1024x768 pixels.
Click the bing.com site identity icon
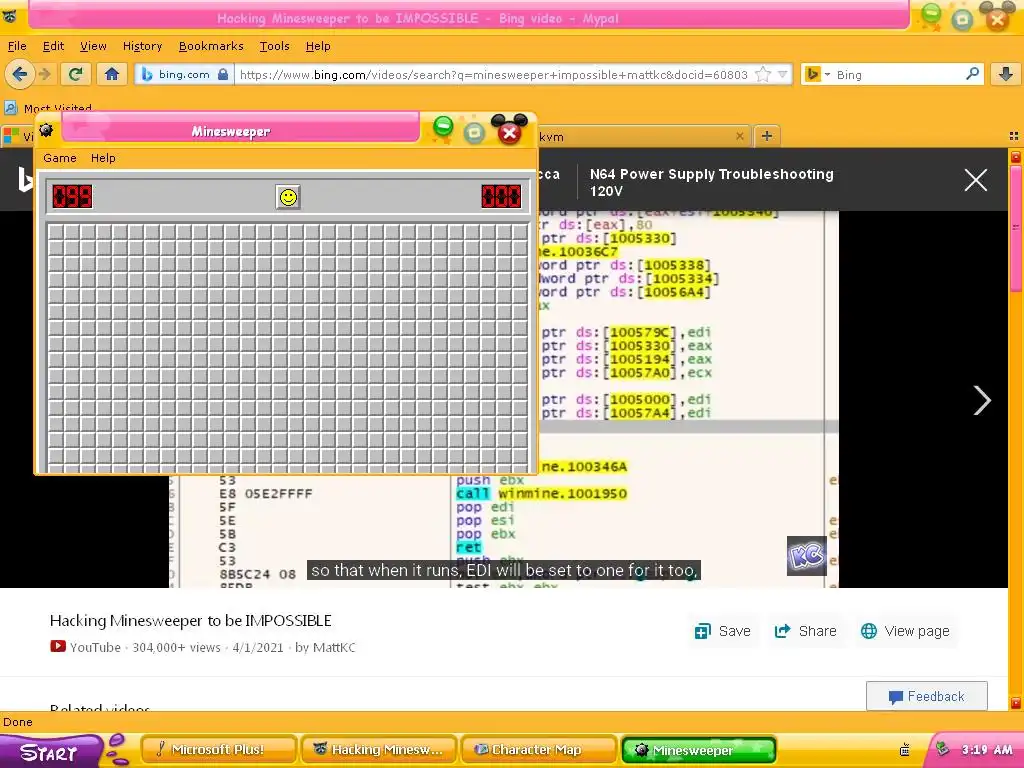(x=183, y=74)
